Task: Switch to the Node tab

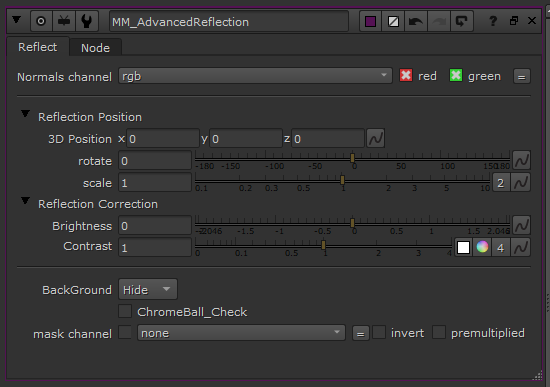Action: coord(95,48)
